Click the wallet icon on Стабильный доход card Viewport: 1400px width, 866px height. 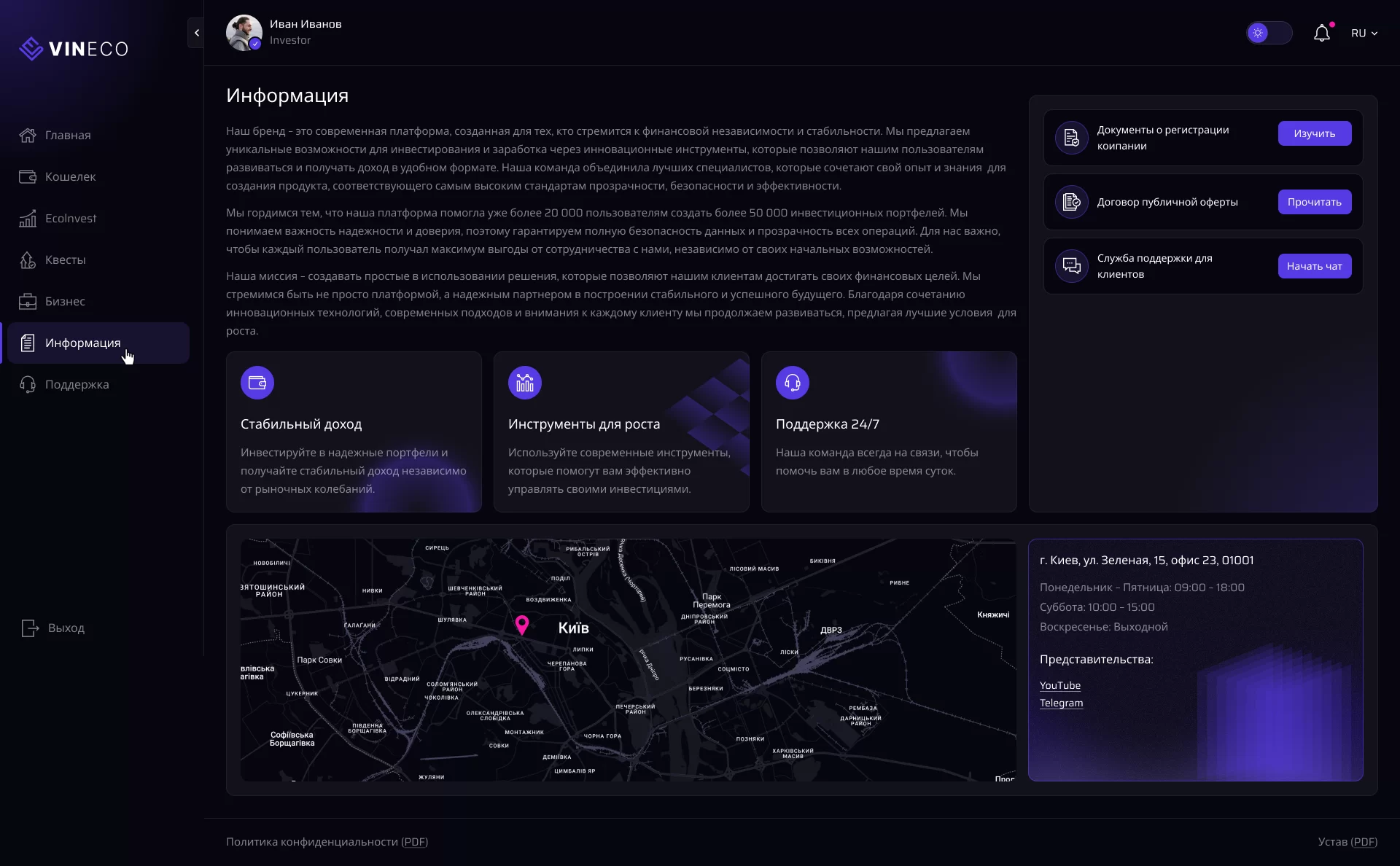(x=257, y=383)
